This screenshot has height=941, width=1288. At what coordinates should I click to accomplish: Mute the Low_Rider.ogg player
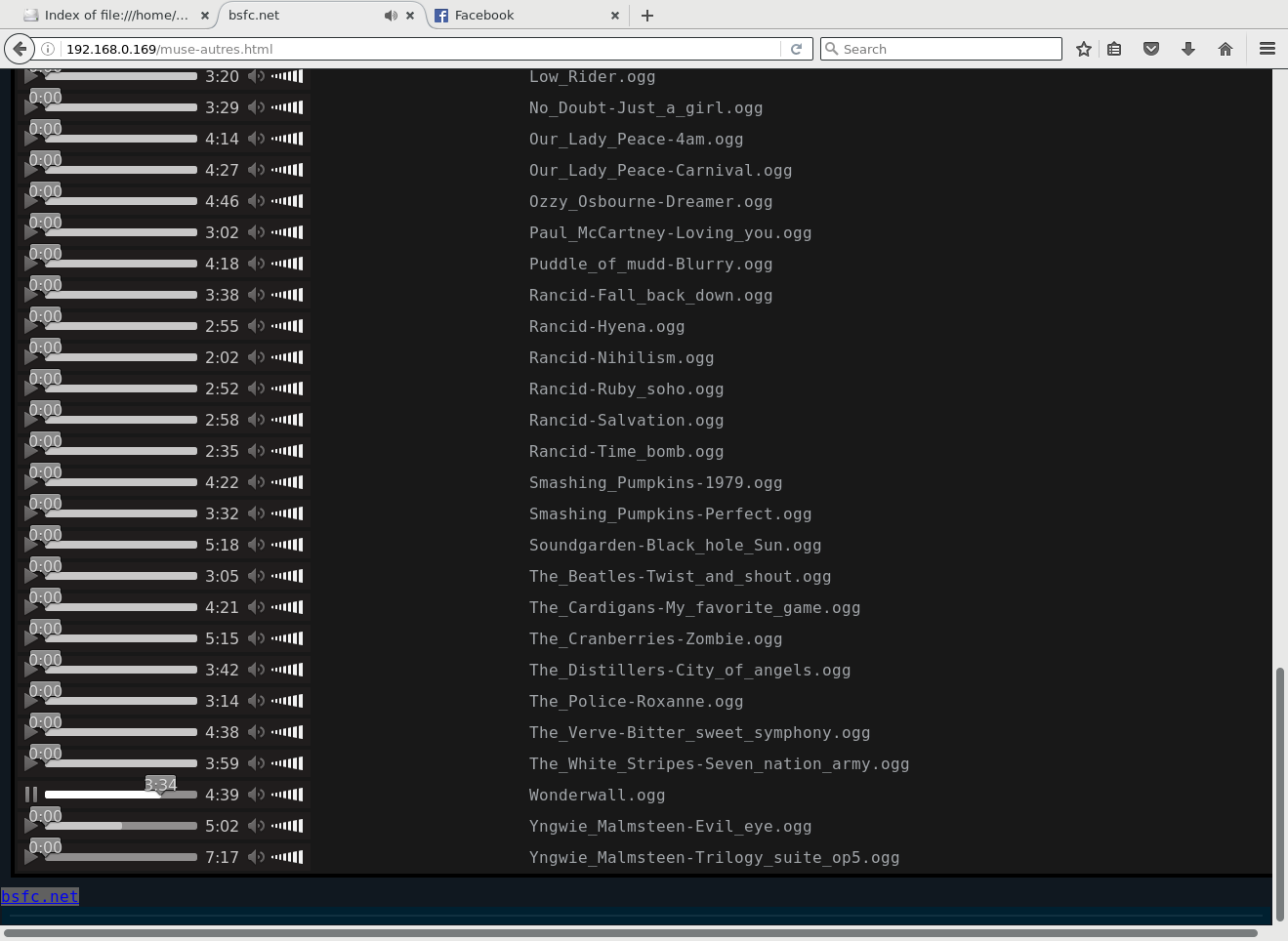[256, 76]
